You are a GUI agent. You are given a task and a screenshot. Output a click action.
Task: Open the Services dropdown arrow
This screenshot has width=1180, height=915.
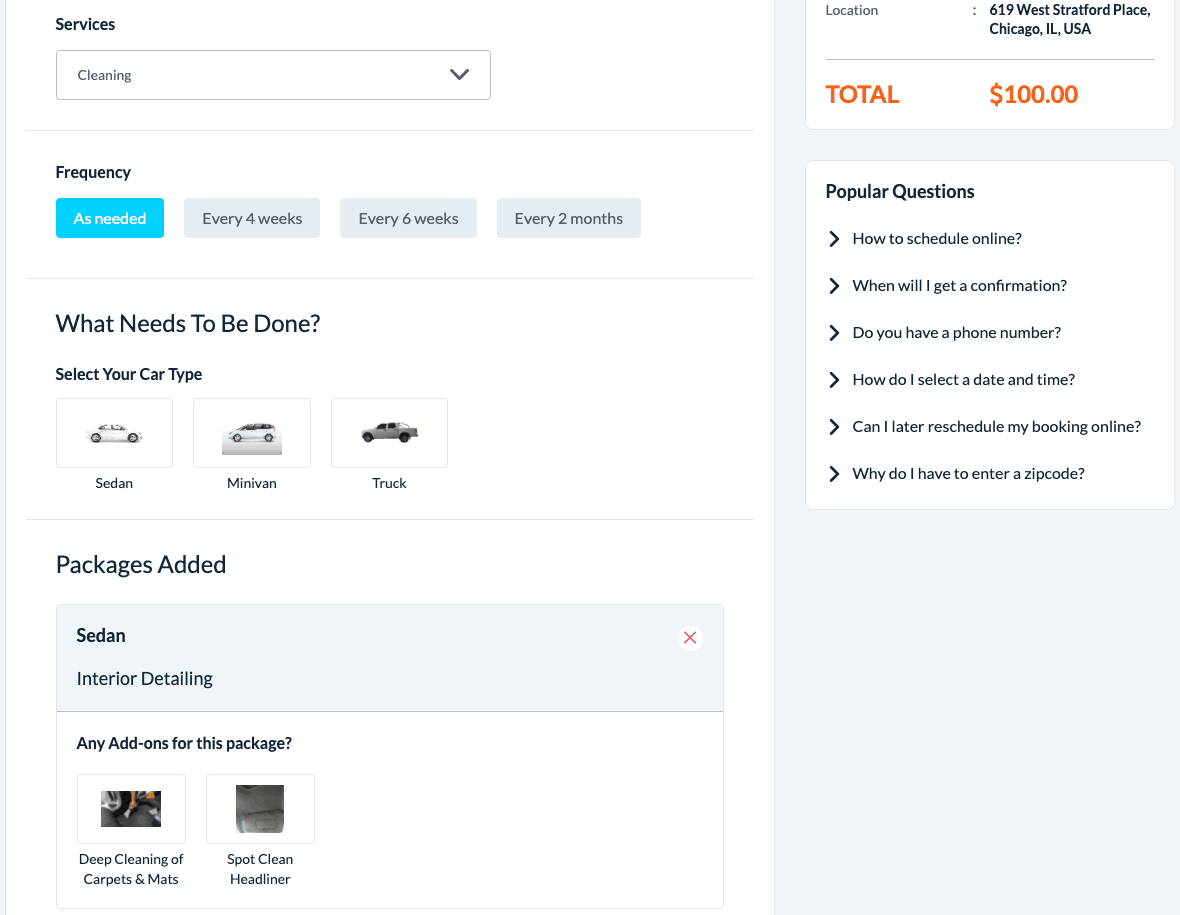pyautogui.click(x=459, y=75)
